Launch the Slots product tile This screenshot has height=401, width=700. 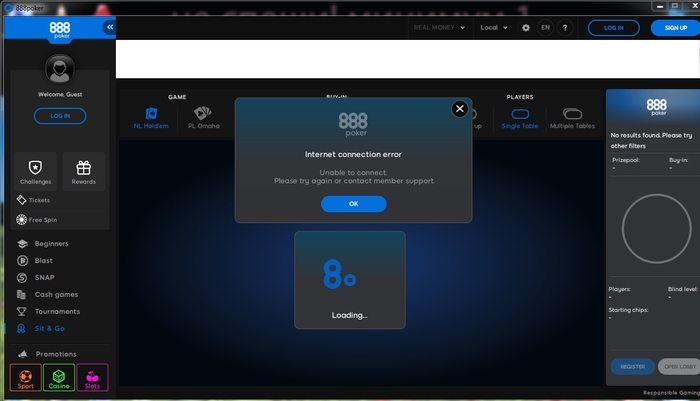pos(92,377)
